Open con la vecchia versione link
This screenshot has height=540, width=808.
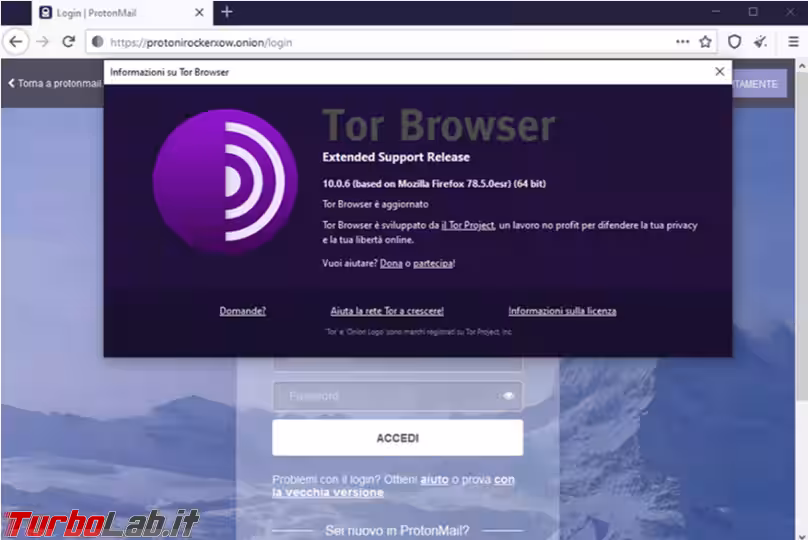click(393, 486)
